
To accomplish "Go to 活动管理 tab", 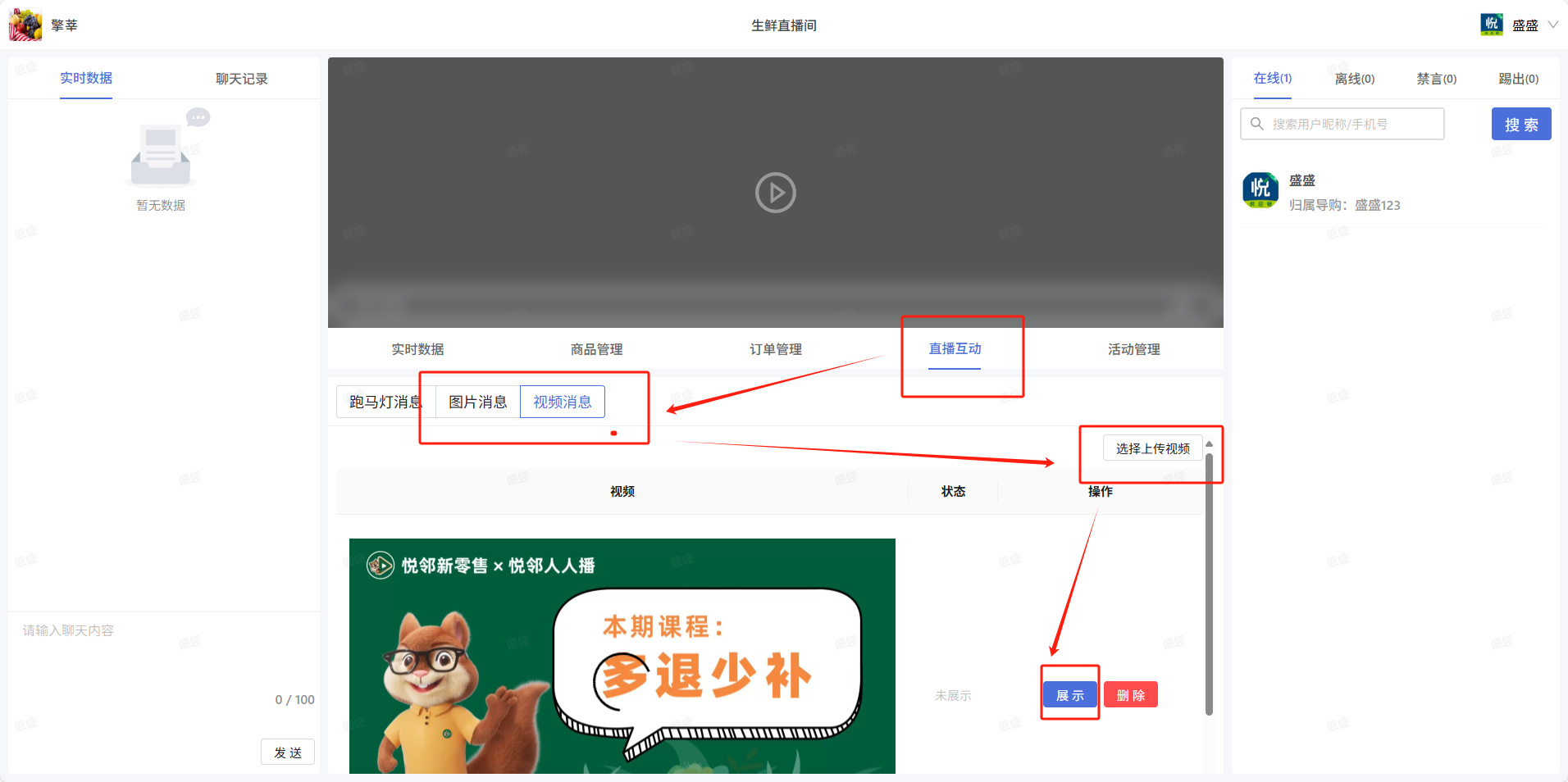I will coord(1133,349).
